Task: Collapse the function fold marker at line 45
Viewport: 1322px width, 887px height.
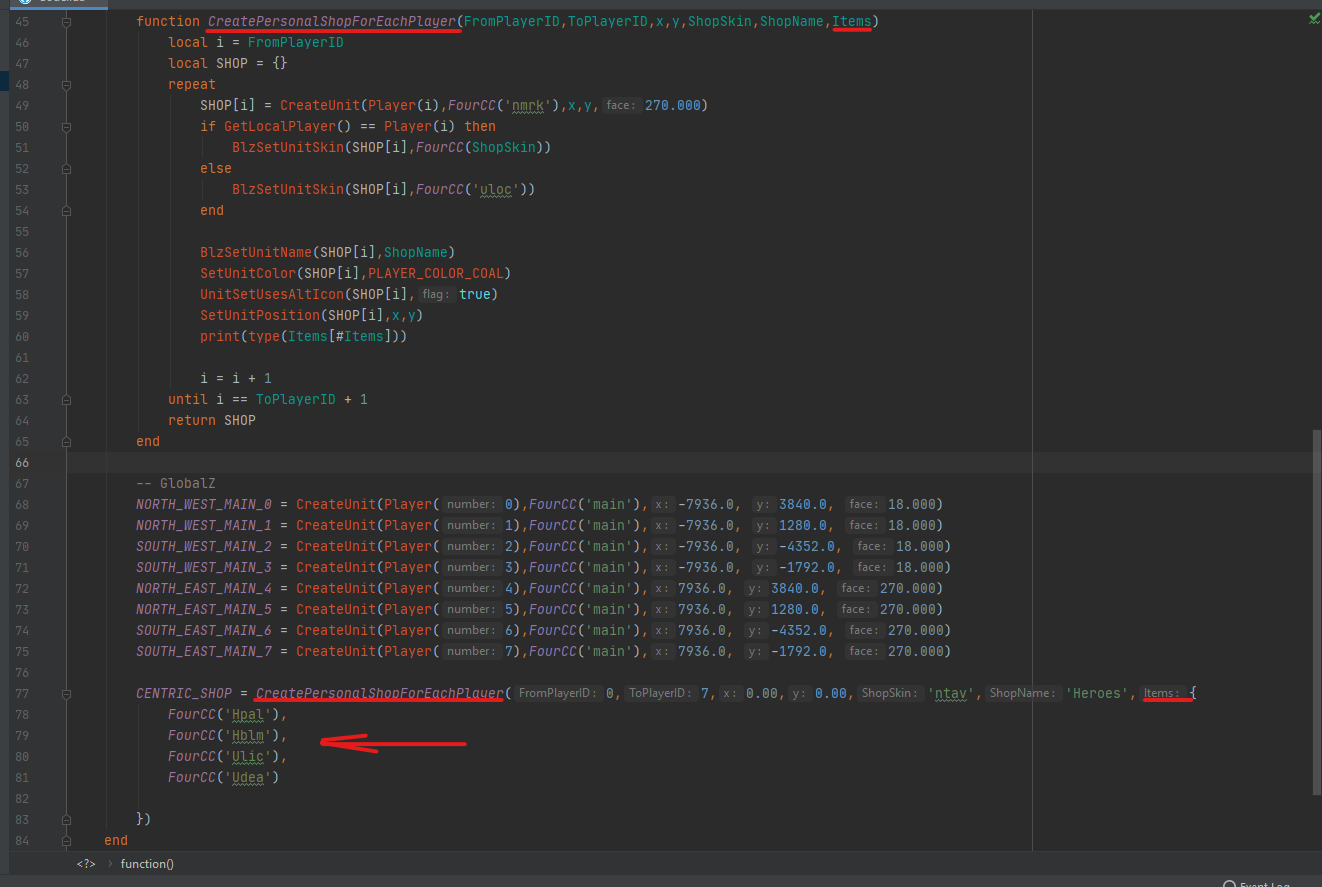Action: coord(66,22)
